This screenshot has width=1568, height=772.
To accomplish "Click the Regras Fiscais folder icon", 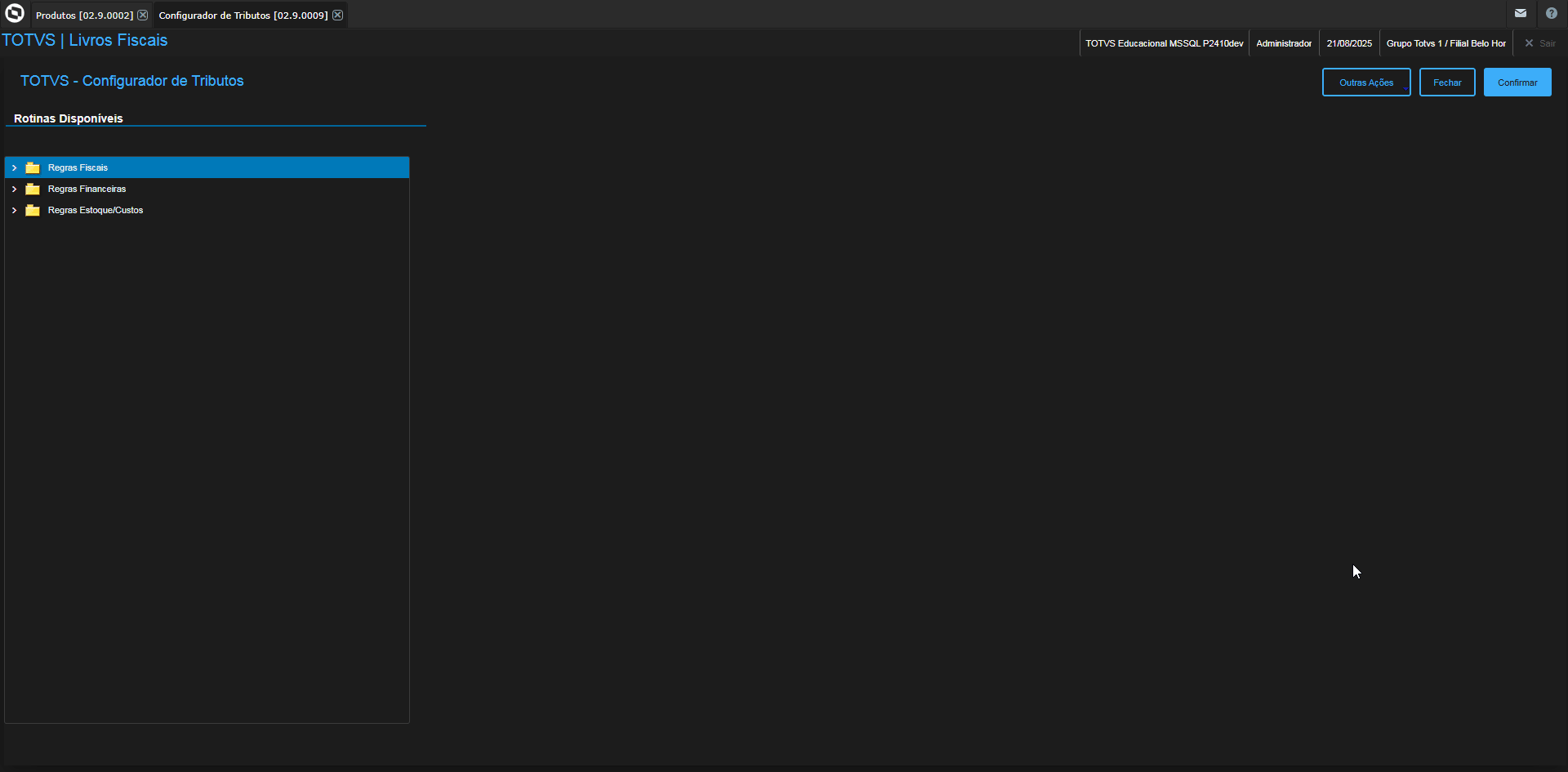I will tap(33, 167).
